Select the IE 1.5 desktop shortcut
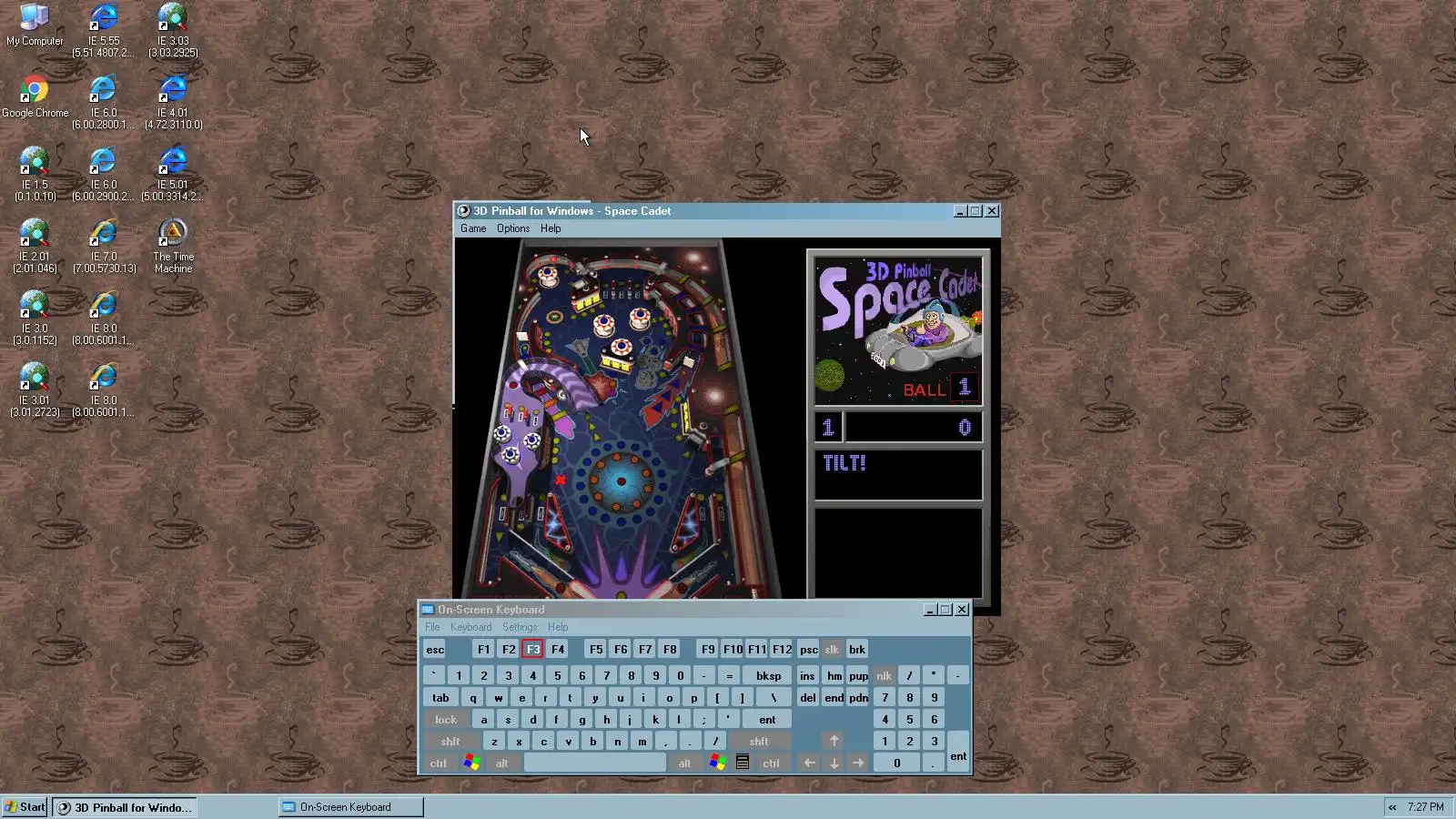 click(35, 174)
